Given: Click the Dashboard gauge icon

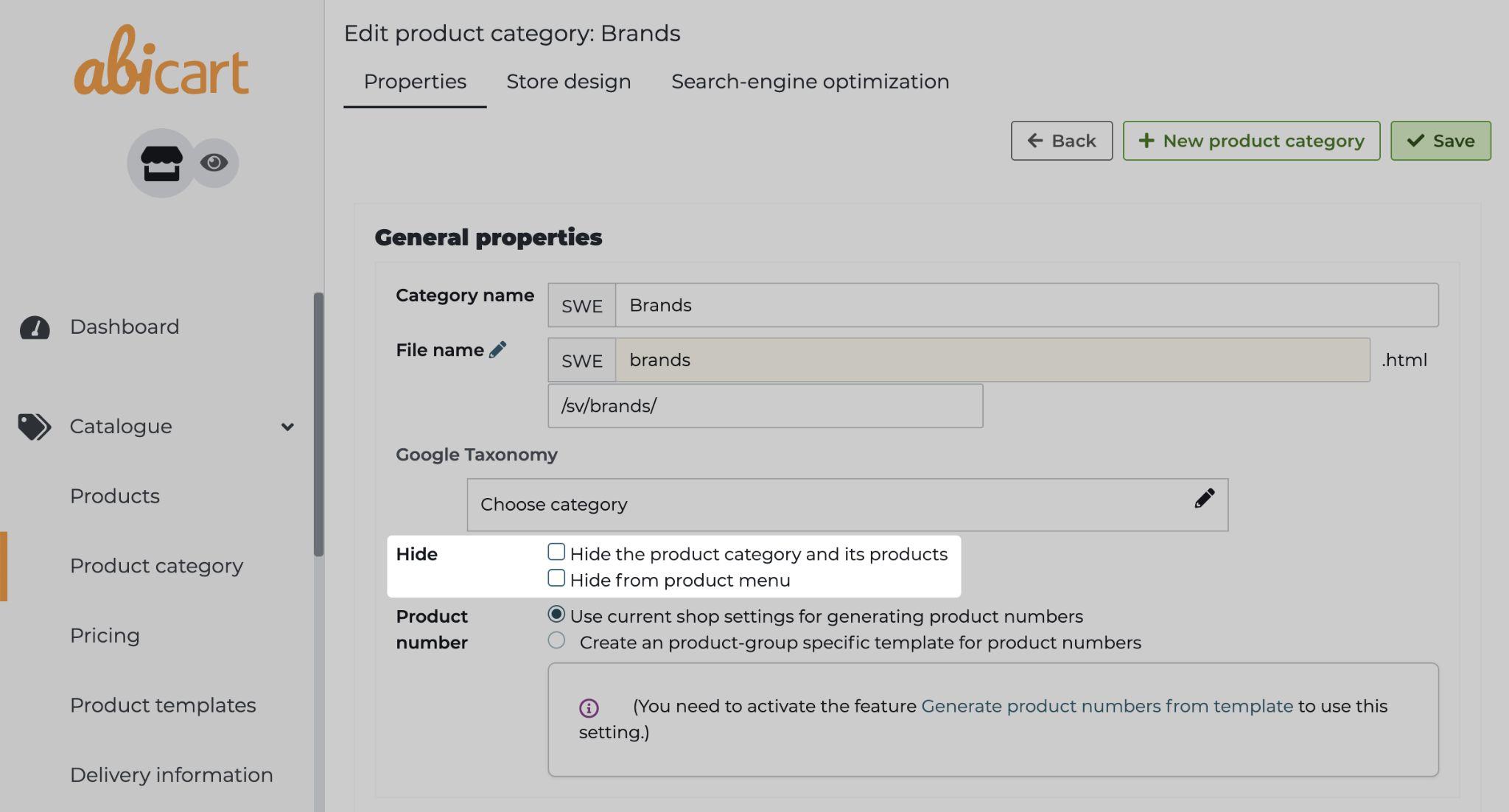Looking at the screenshot, I should pyautogui.click(x=35, y=327).
